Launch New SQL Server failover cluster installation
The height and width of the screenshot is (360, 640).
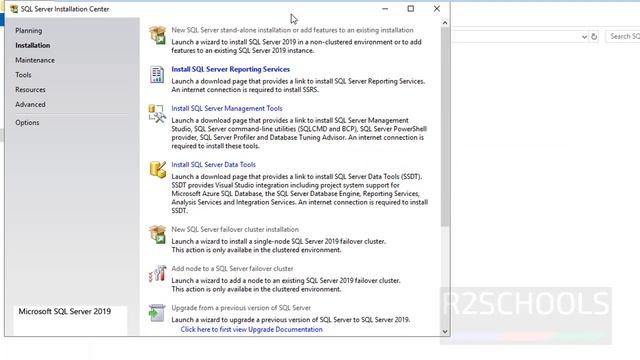[235, 229]
